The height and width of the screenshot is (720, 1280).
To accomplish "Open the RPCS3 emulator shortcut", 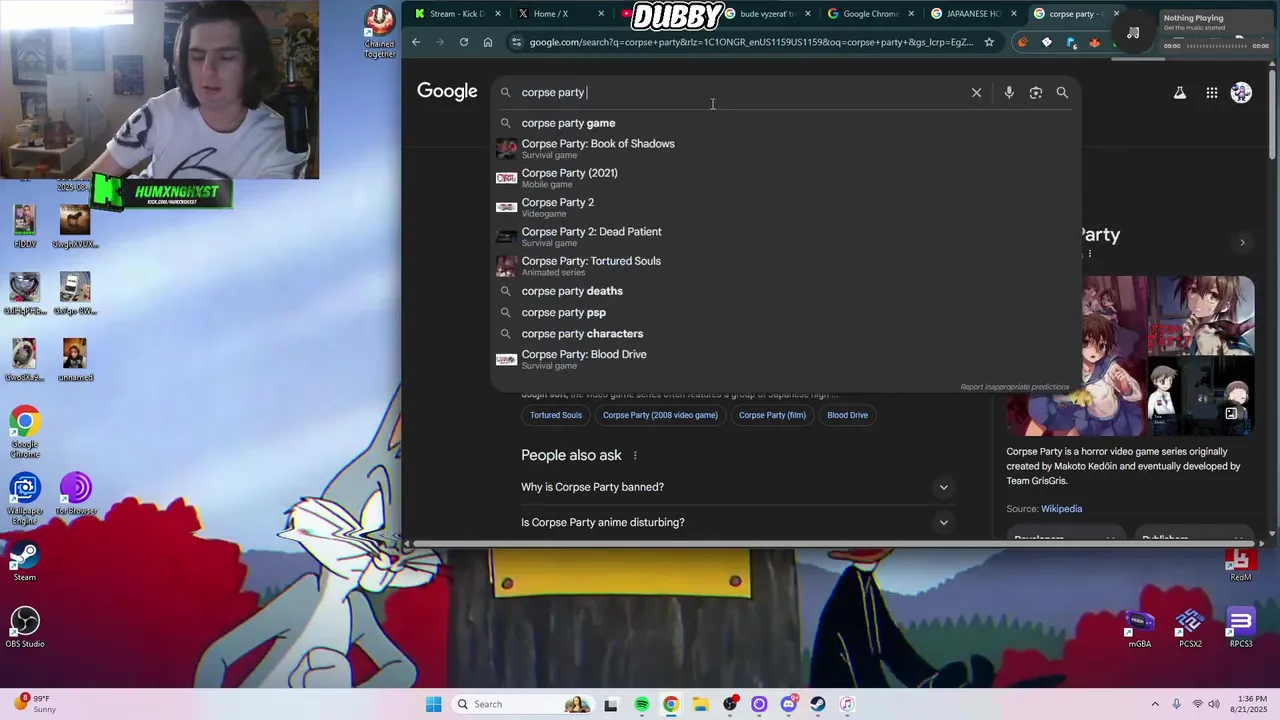I will 1241,629.
